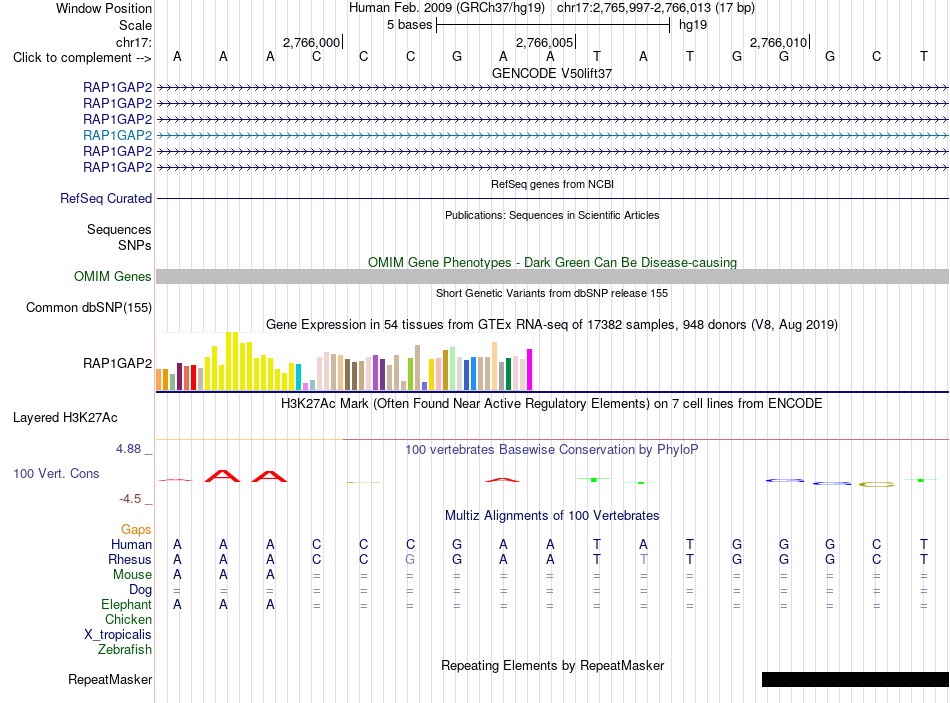Click the RepeatMasker track label

[x=110, y=679]
